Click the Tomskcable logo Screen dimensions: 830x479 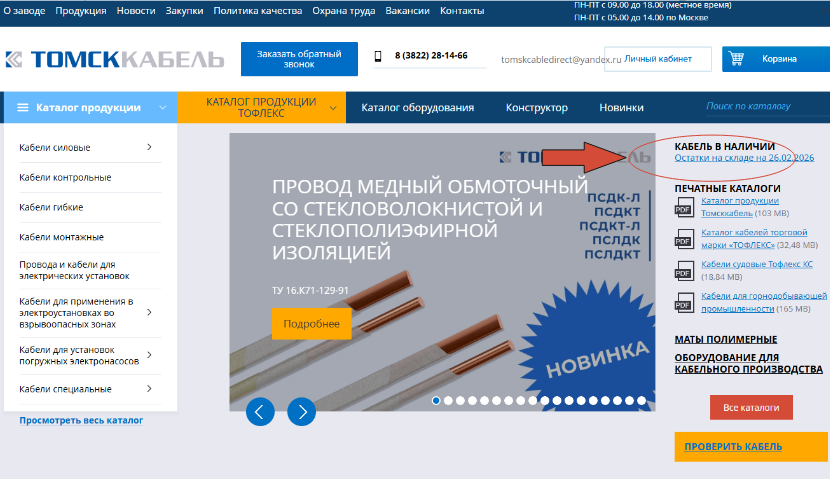pos(113,60)
